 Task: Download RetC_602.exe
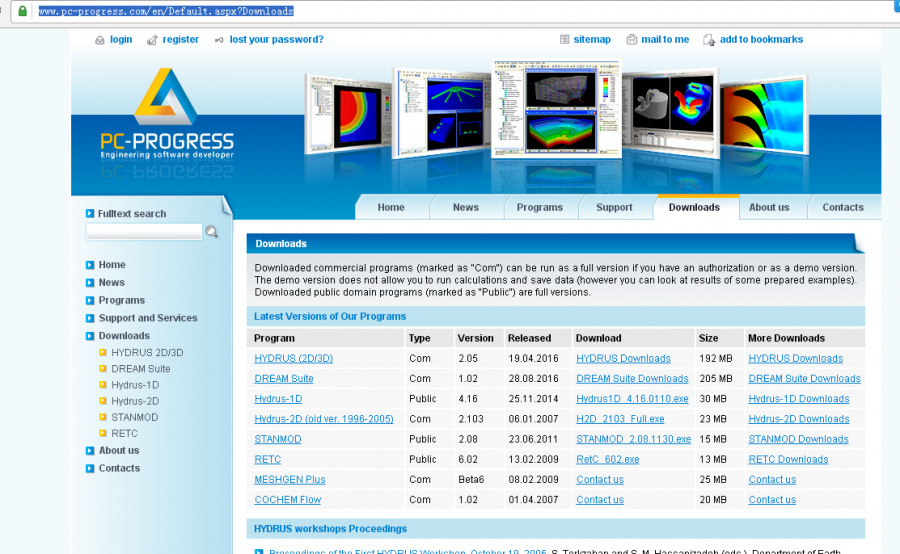pos(607,459)
